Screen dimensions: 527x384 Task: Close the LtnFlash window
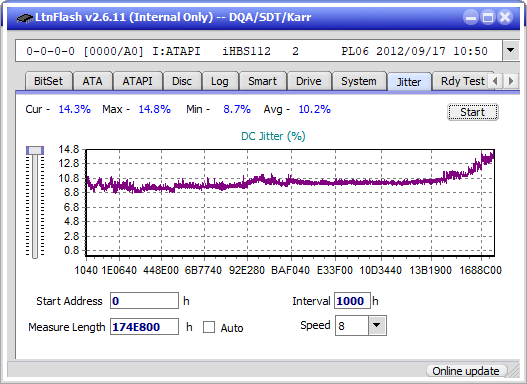tap(504, 17)
